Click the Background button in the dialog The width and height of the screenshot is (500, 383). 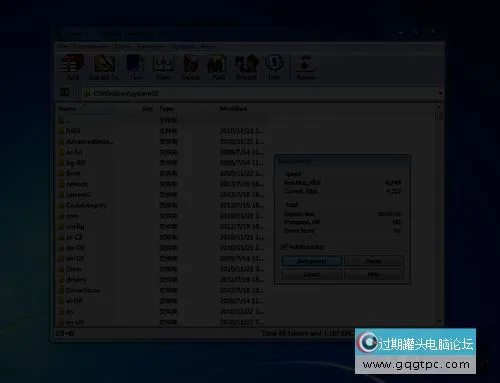coord(312,261)
